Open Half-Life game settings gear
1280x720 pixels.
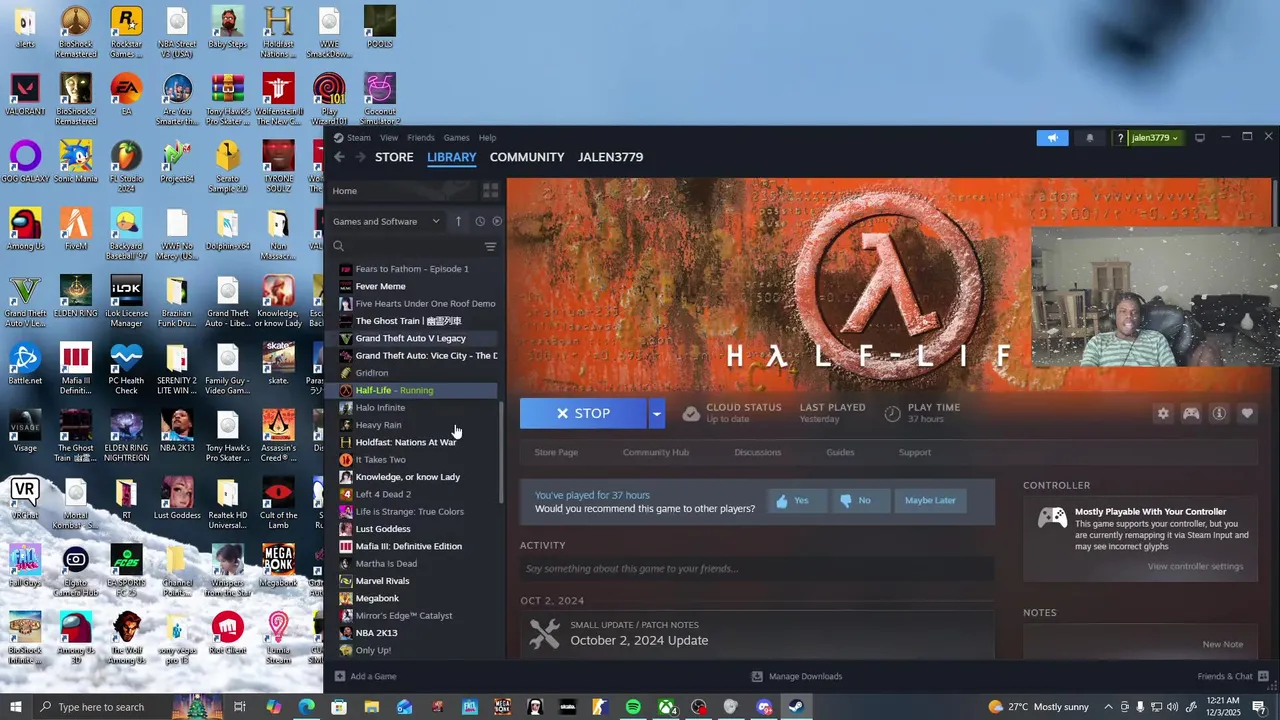1163,413
